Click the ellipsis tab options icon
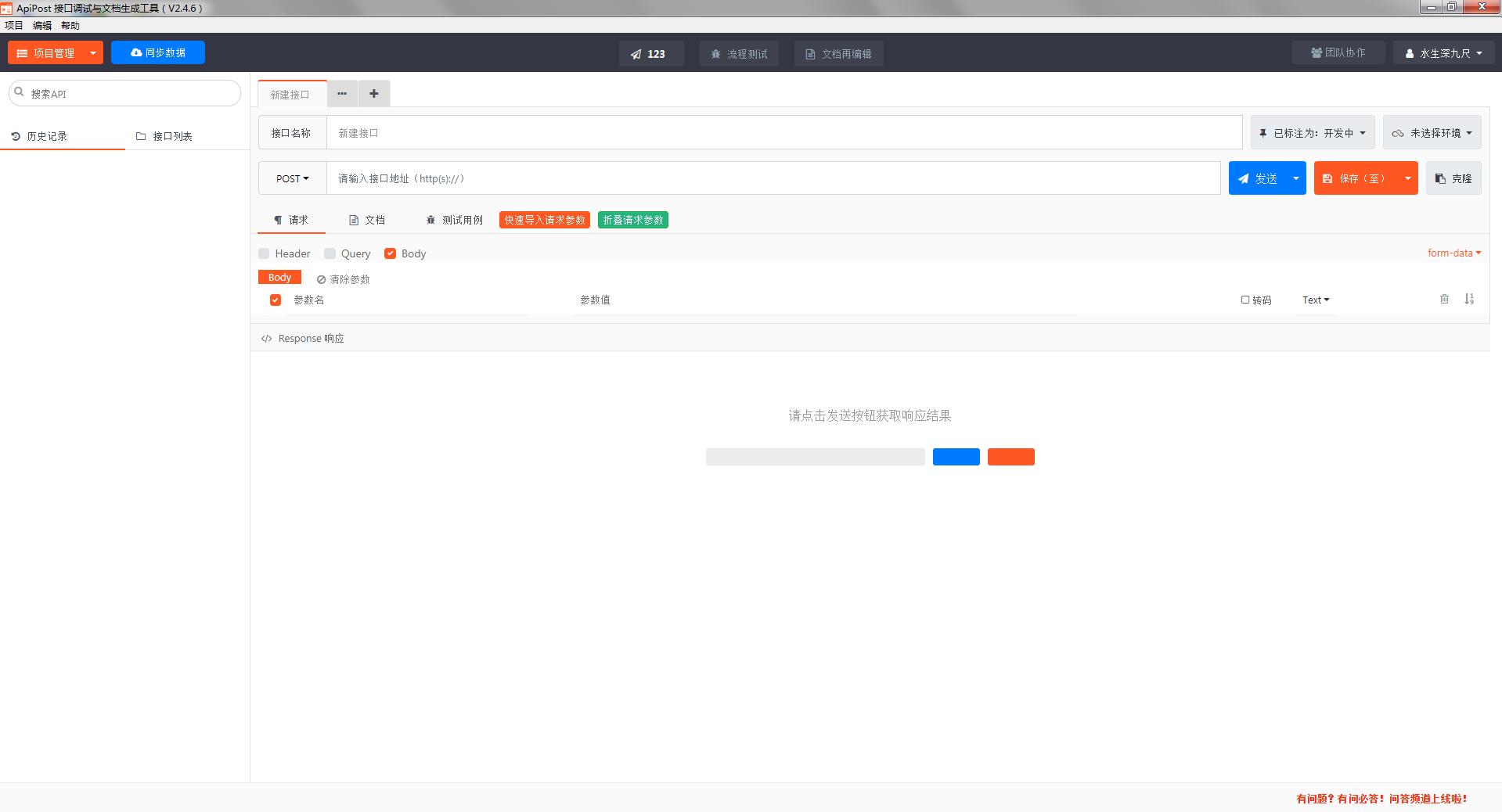Image resolution: width=1502 pixels, height=812 pixels. [342, 94]
